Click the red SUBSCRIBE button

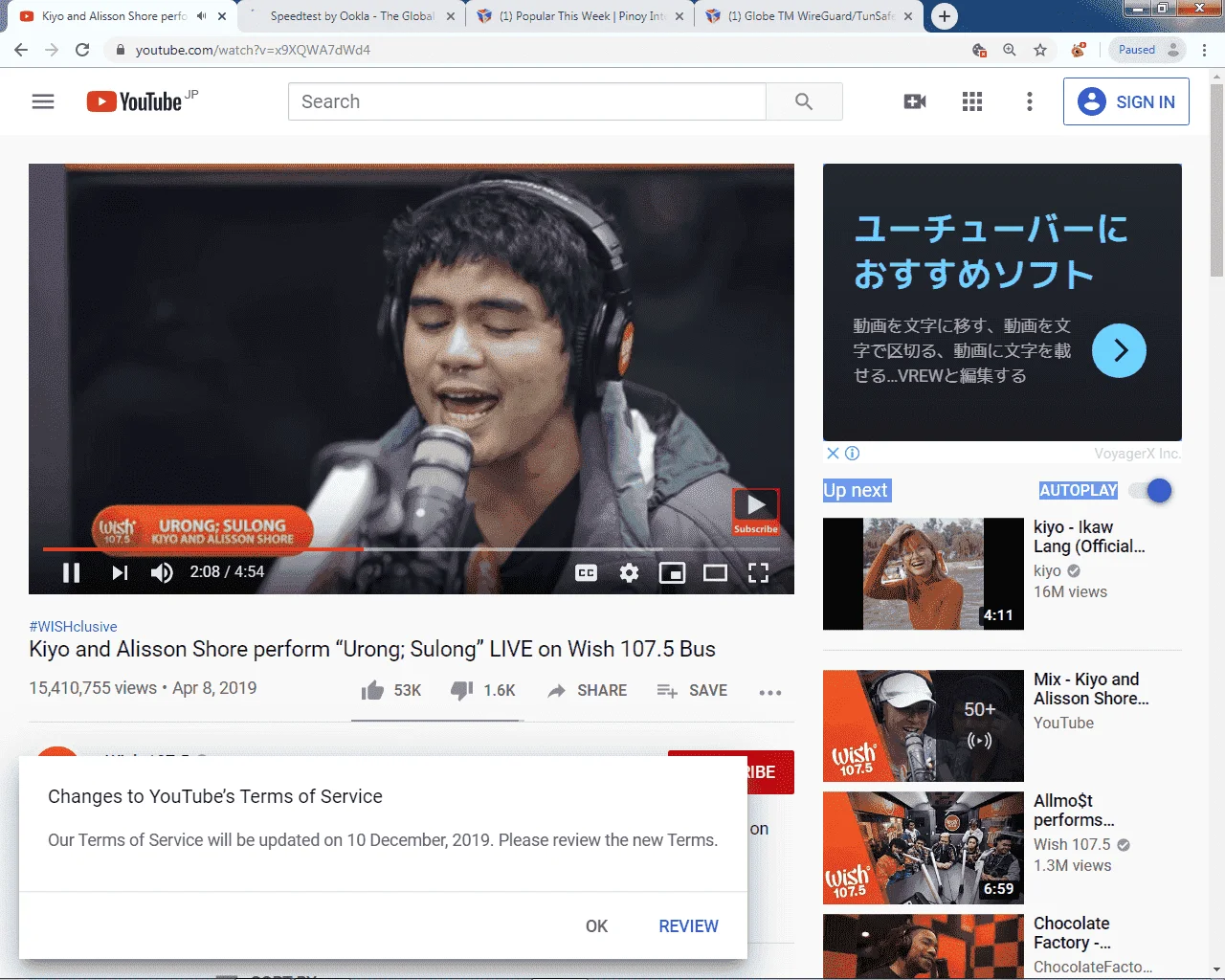click(x=731, y=771)
